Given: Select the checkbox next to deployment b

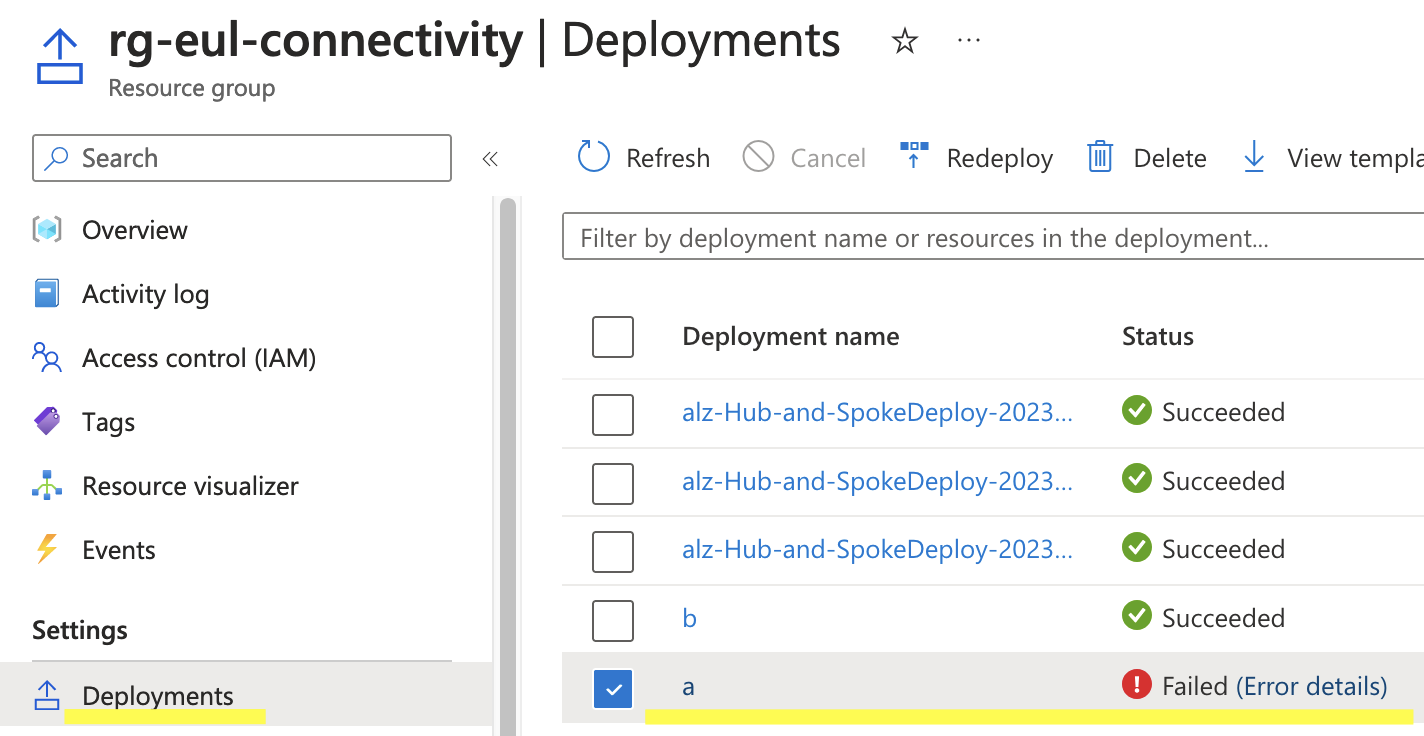Looking at the screenshot, I should tap(613, 620).
